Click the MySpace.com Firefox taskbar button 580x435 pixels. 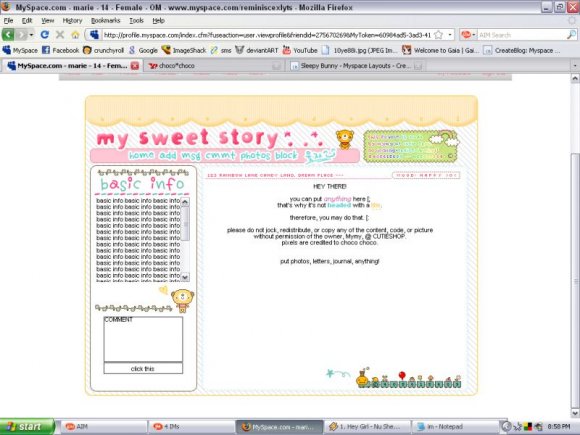point(279,426)
